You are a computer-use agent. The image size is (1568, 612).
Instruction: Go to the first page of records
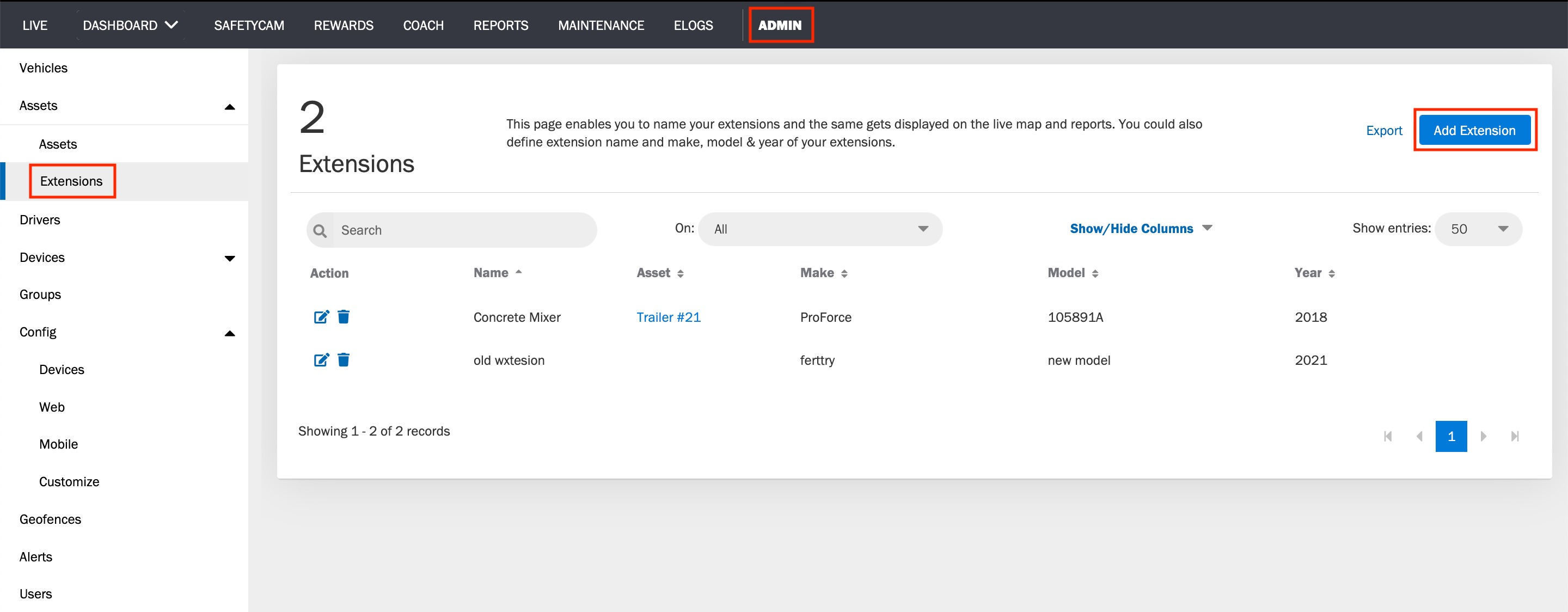click(1388, 436)
